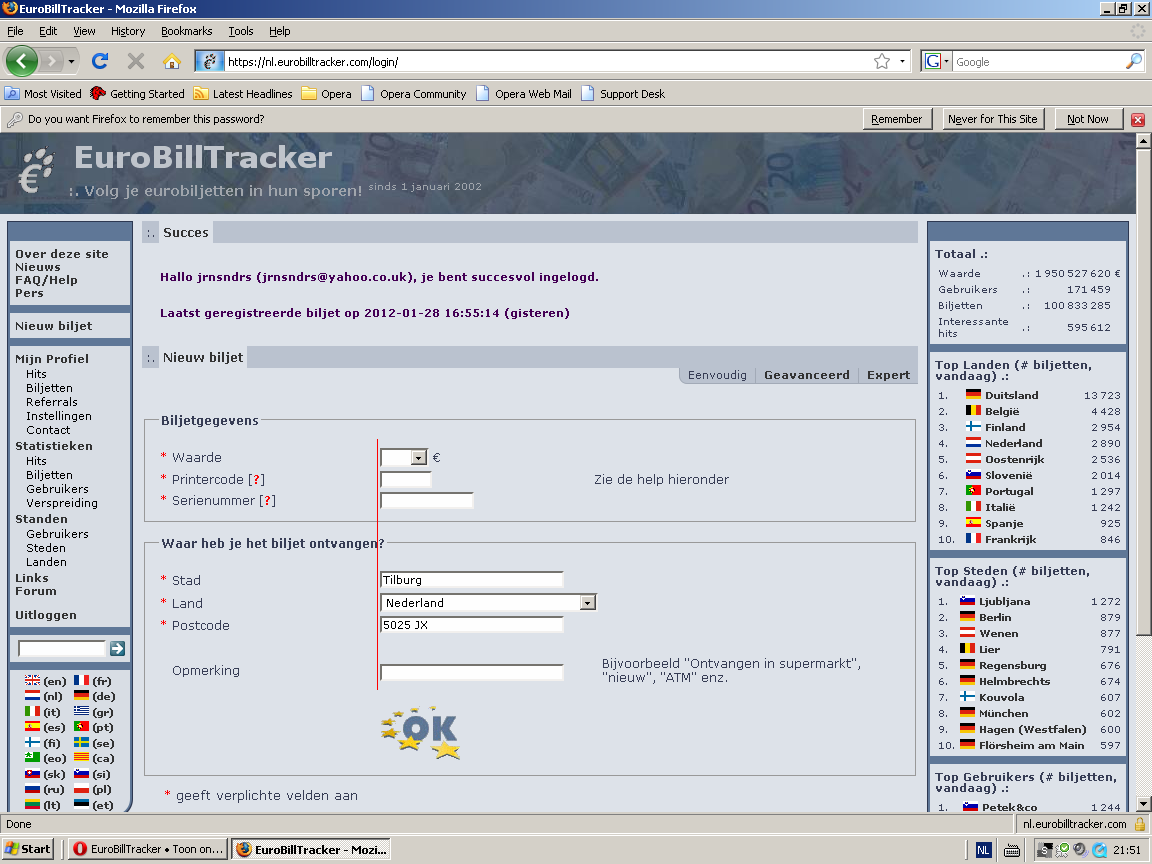The image size is (1152, 864).
Task: Close the password notification bar
Action: (1138, 120)
